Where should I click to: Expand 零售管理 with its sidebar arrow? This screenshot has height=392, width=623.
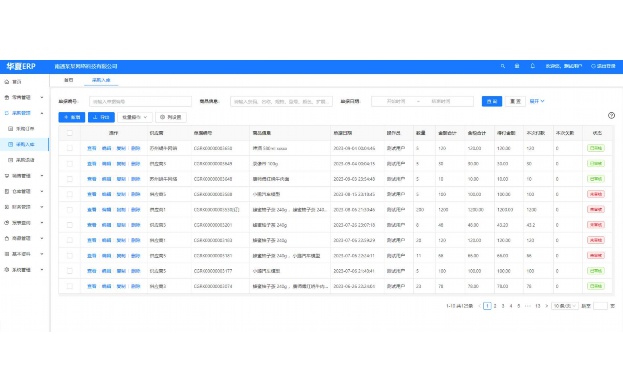tap(42, 97)
